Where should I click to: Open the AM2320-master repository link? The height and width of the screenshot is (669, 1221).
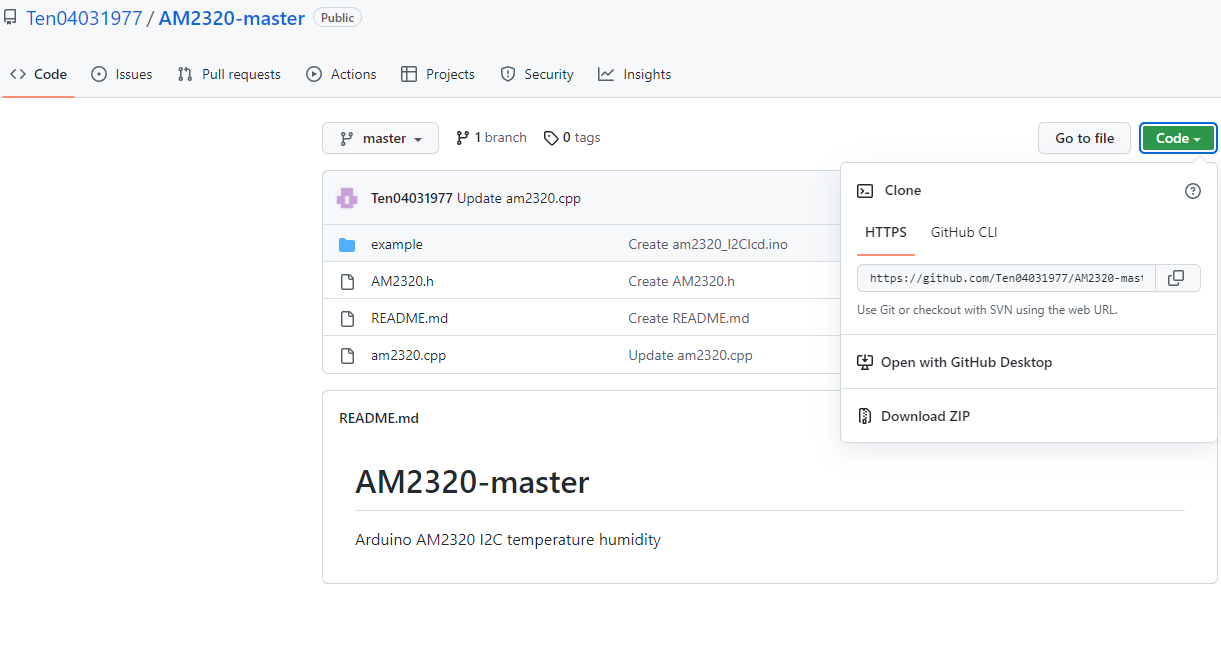click(232, 18)
